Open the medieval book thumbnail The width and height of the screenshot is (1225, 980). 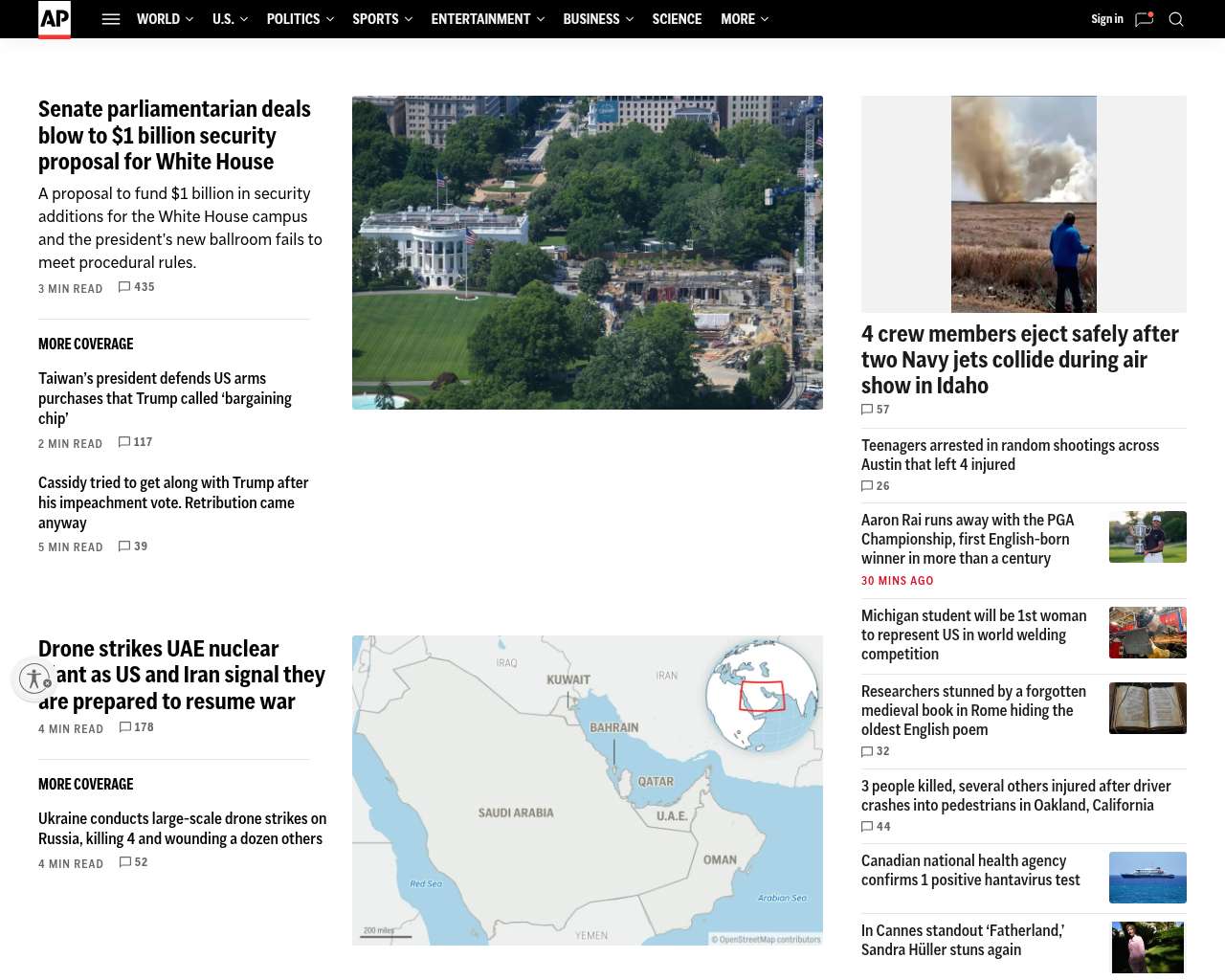[1147, 708]
